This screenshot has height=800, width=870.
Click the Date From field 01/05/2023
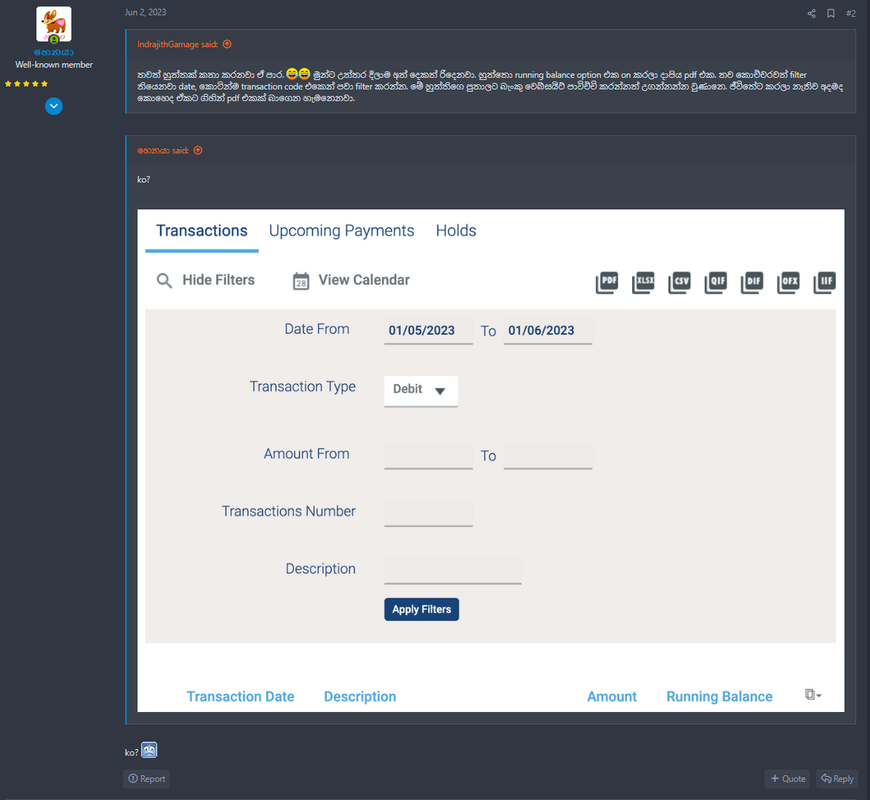[428, 331]
